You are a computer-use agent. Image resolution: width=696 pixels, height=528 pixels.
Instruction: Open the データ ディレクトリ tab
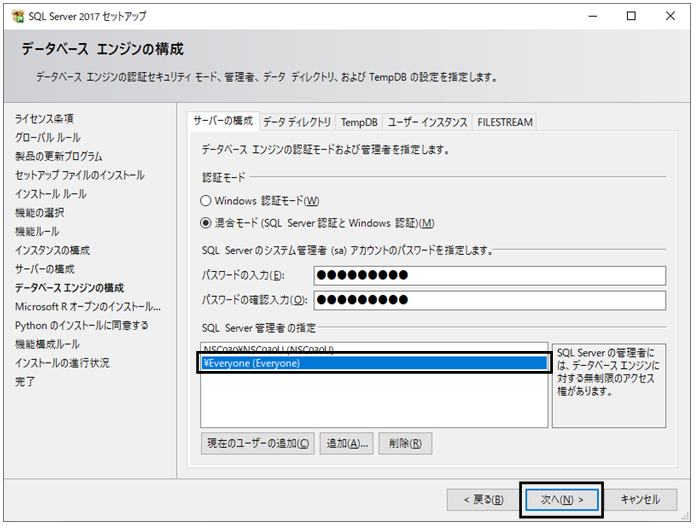click(297, 122)
